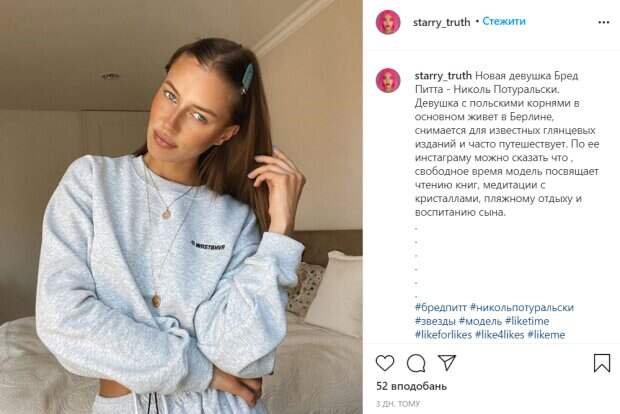Screen dimensions: 620x414
Task: Open hashtag #никольпотуральски
Action: pos(522,307)
